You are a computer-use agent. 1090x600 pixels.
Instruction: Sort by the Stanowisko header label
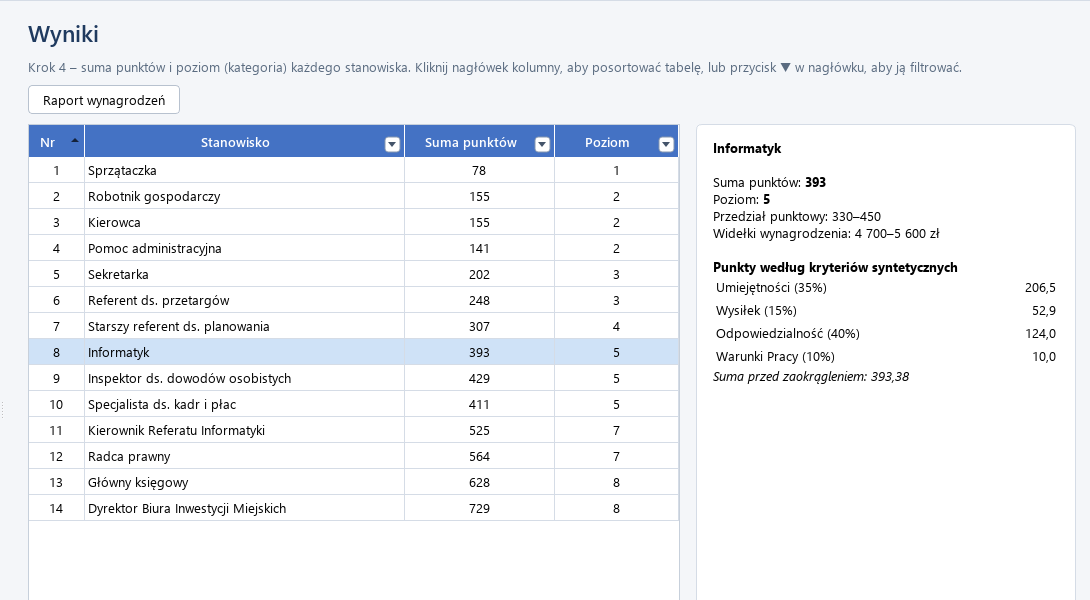click(x=235, y=143)
